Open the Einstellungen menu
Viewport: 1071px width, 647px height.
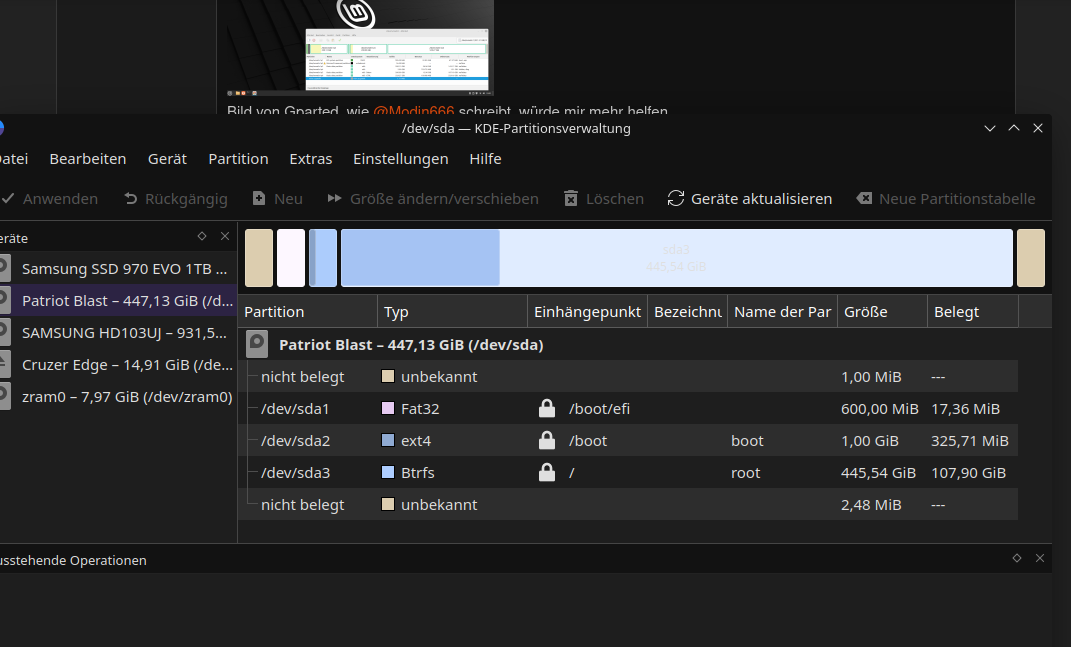400,159
